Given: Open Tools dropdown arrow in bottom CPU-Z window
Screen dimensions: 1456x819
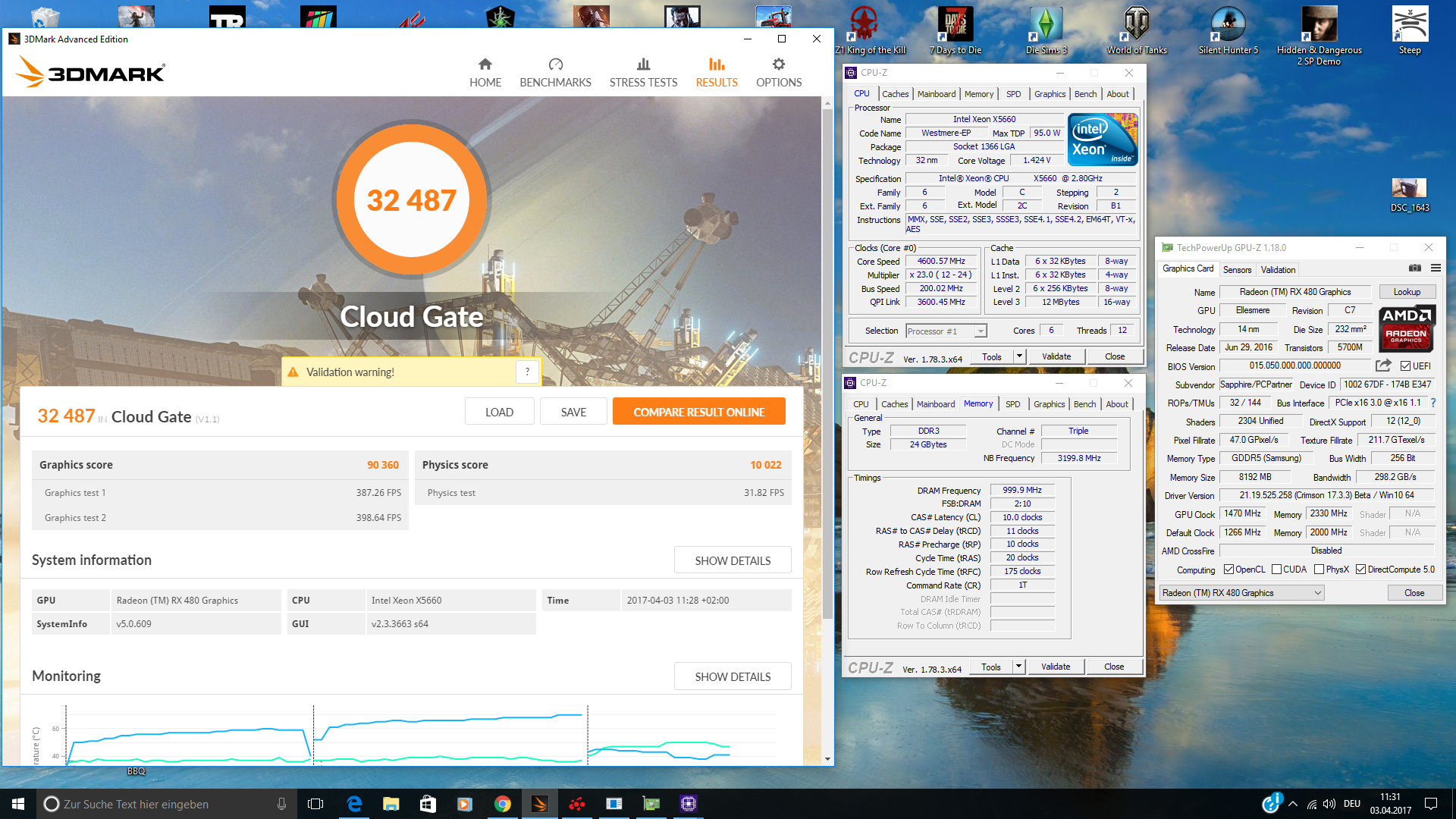Looking at the screenshot, I should [x=1018, y=667].
